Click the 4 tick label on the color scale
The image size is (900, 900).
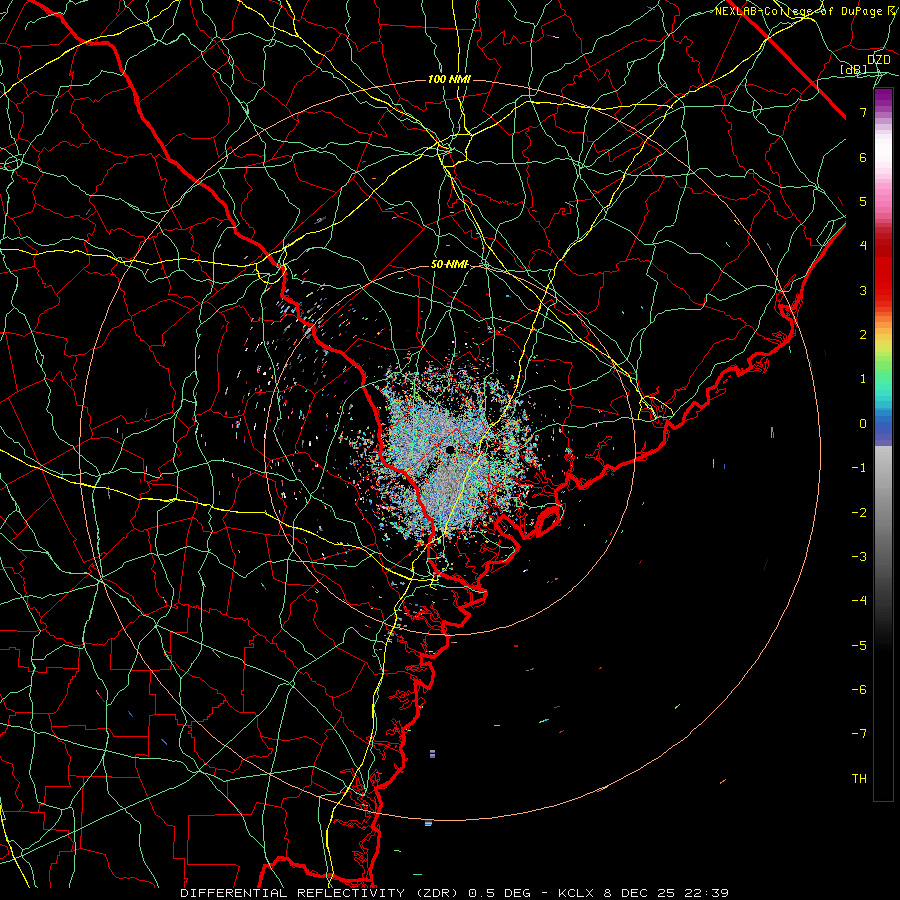863,246
